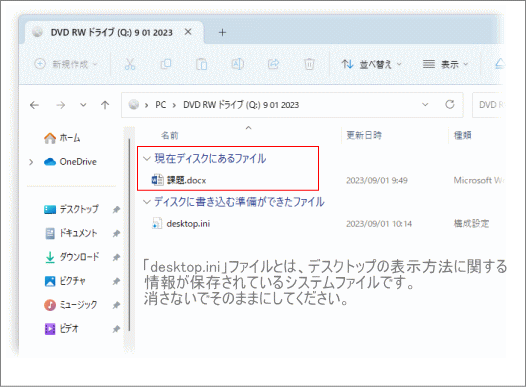
Task: Click the refresh button
Action: 450,105
